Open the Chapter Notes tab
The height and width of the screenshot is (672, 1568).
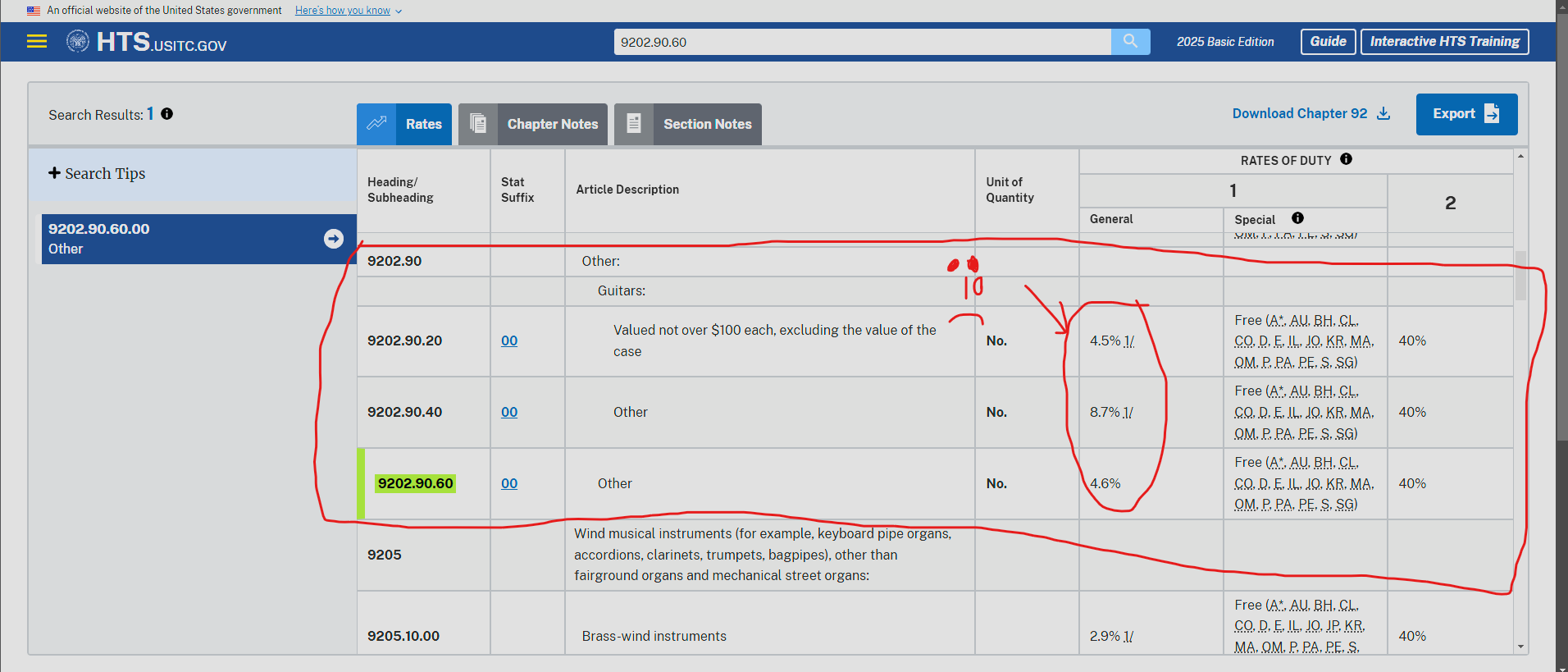(533, 124)
